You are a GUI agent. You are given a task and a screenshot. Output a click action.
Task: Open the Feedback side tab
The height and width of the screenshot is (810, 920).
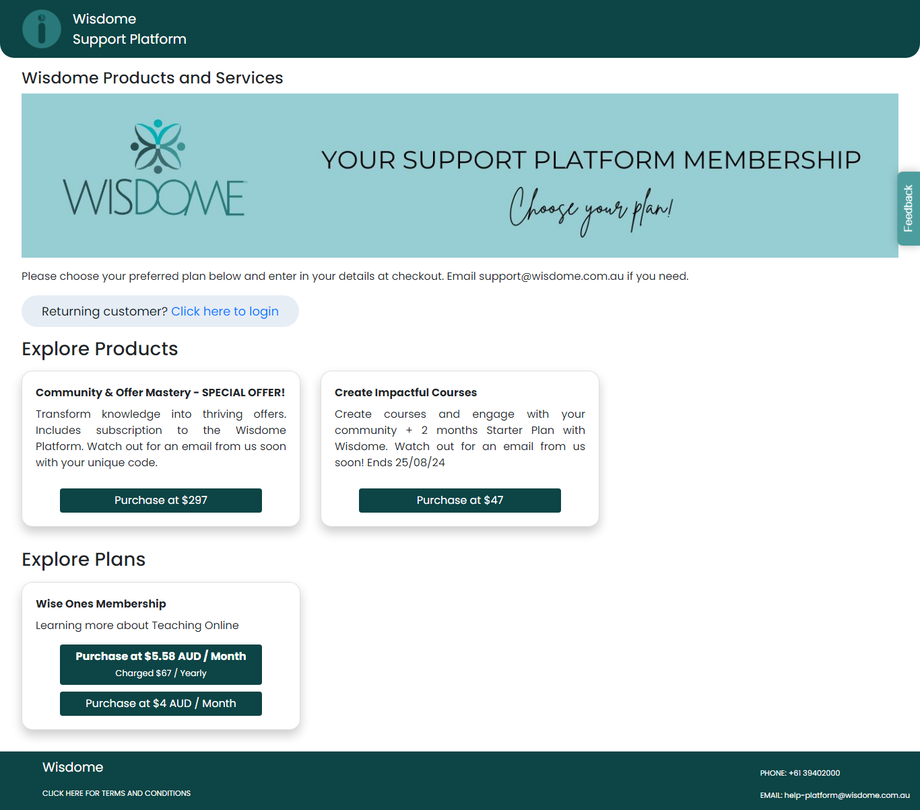point(908,208)
